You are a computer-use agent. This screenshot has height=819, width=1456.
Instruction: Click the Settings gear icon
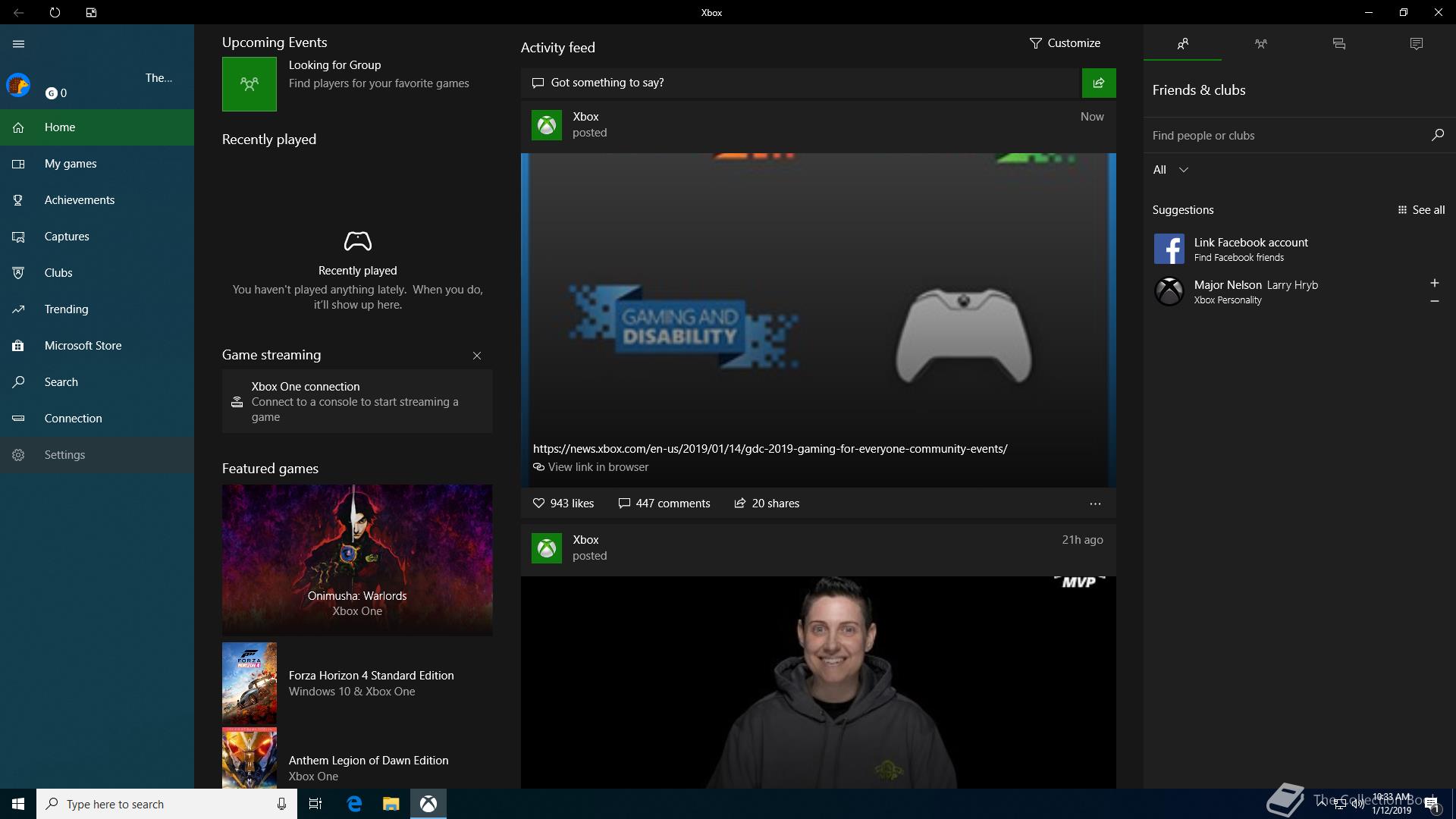click(18, 455)
